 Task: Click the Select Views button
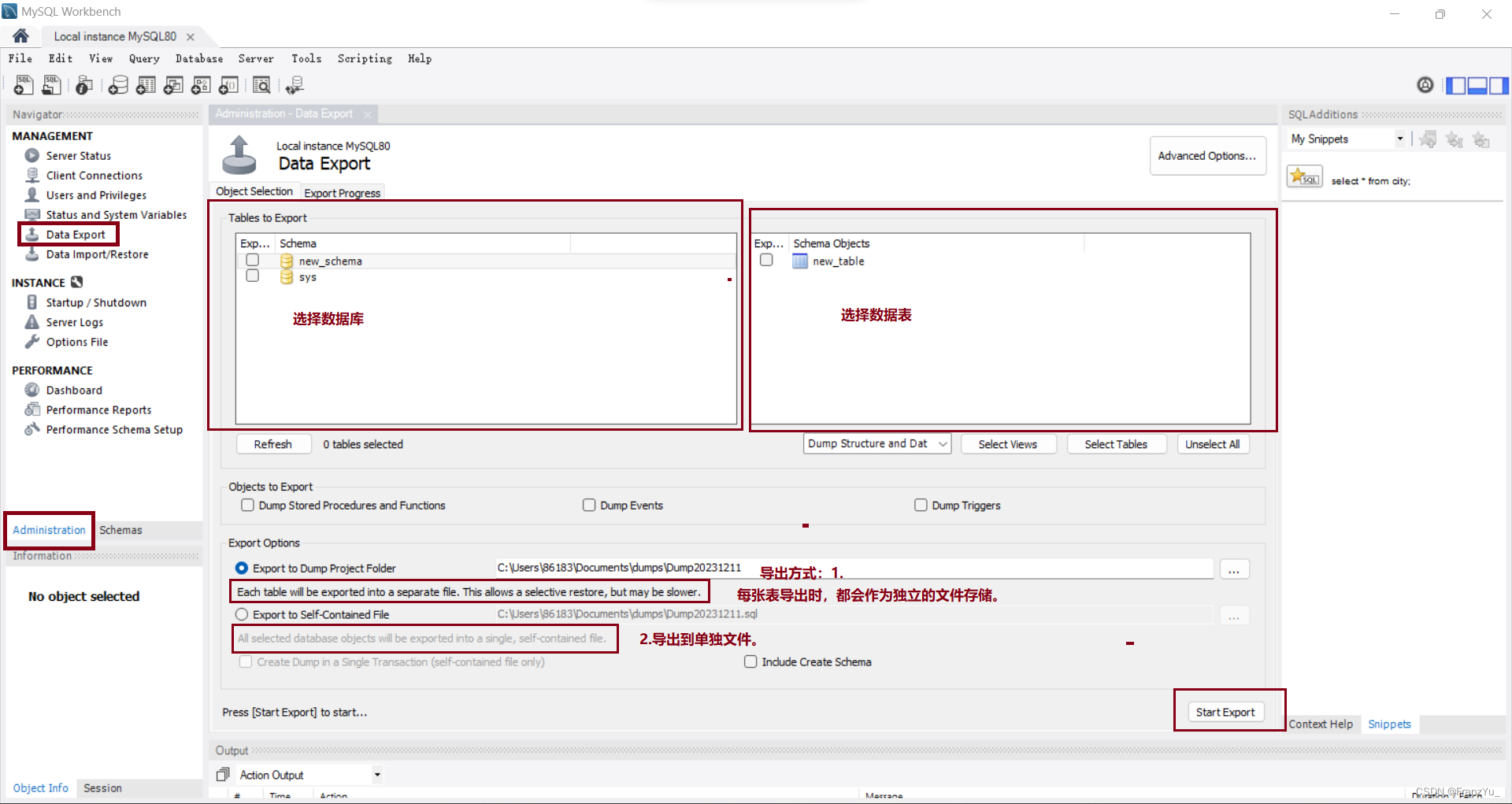pyautogui.click(x=1007, y=444)
